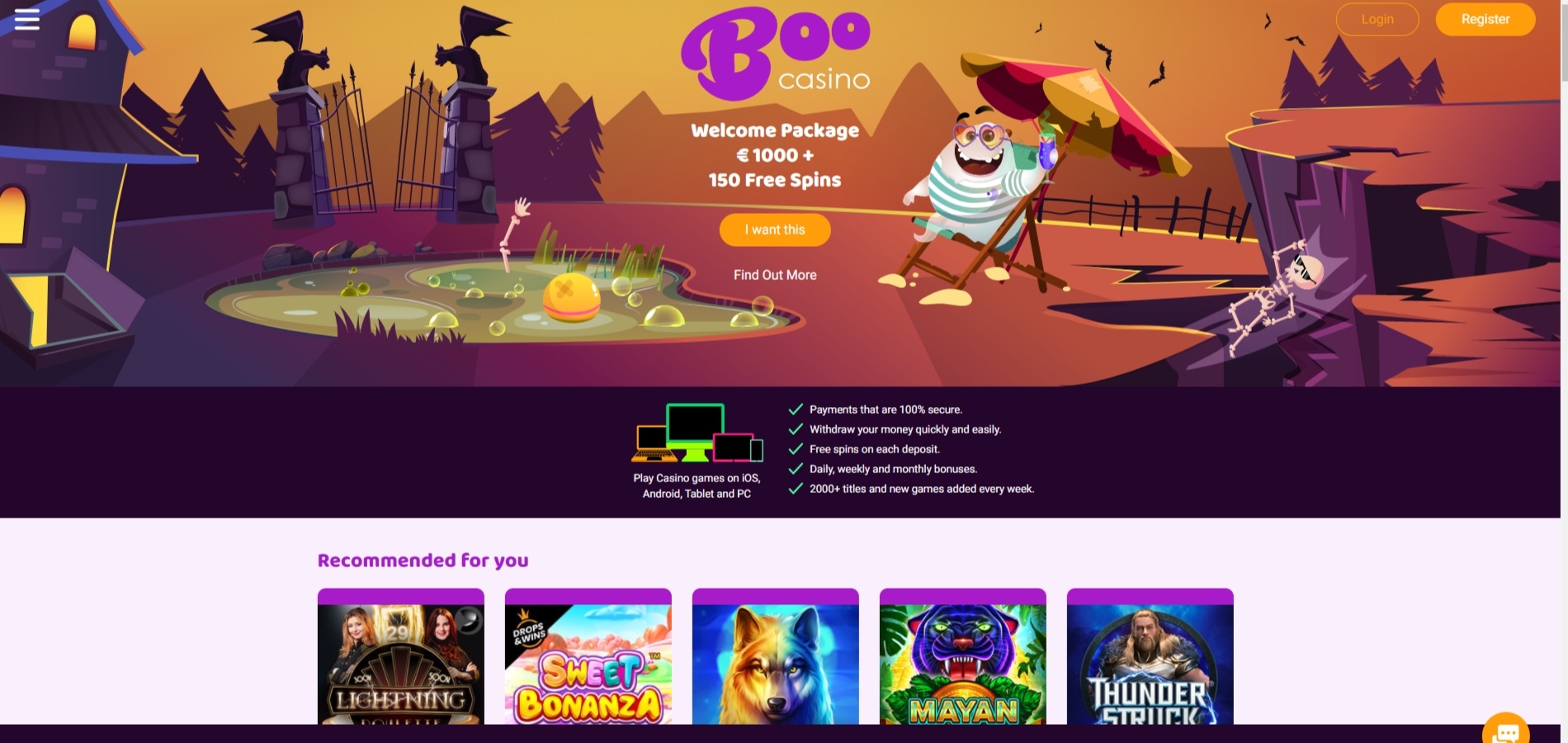The height and width of the screenshot is (743, 1568).
Task: Open the Lightning Roulette game thumbnail
Action: [x=401, y=657]
